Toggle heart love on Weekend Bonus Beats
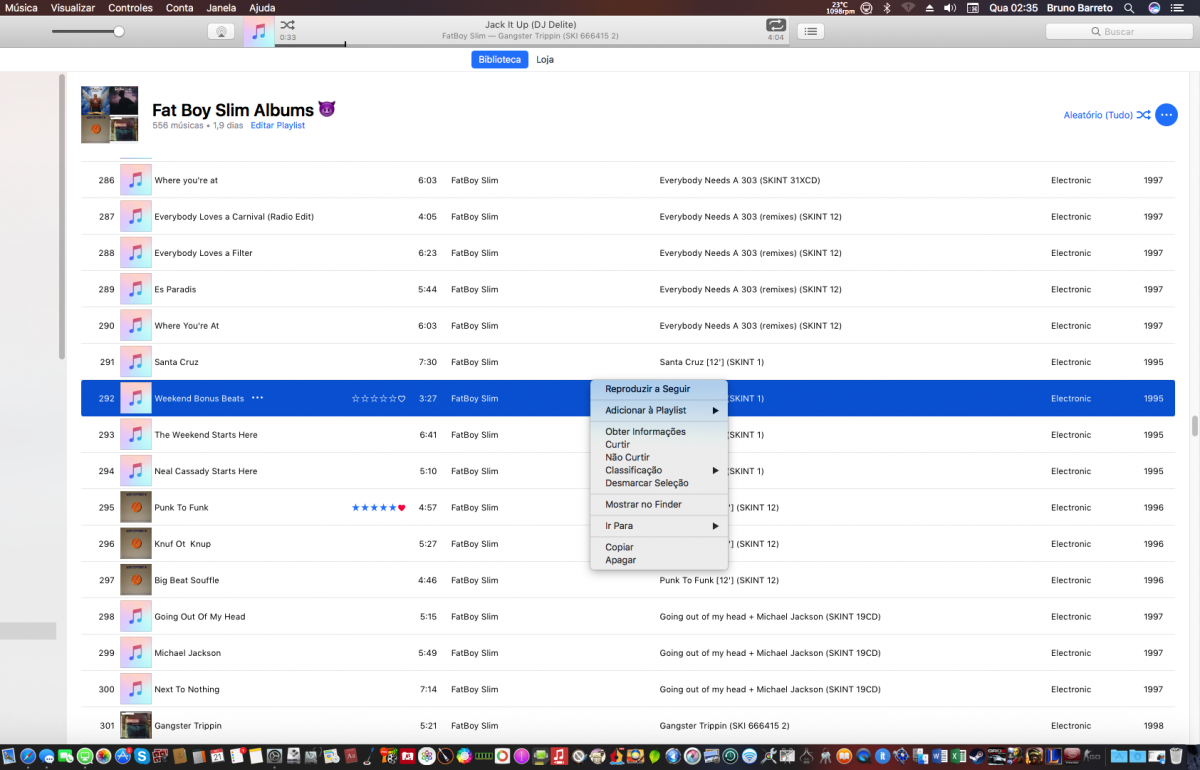Image resolution: width=1200 pixels, height=770 pixels. tap(401, 399)
